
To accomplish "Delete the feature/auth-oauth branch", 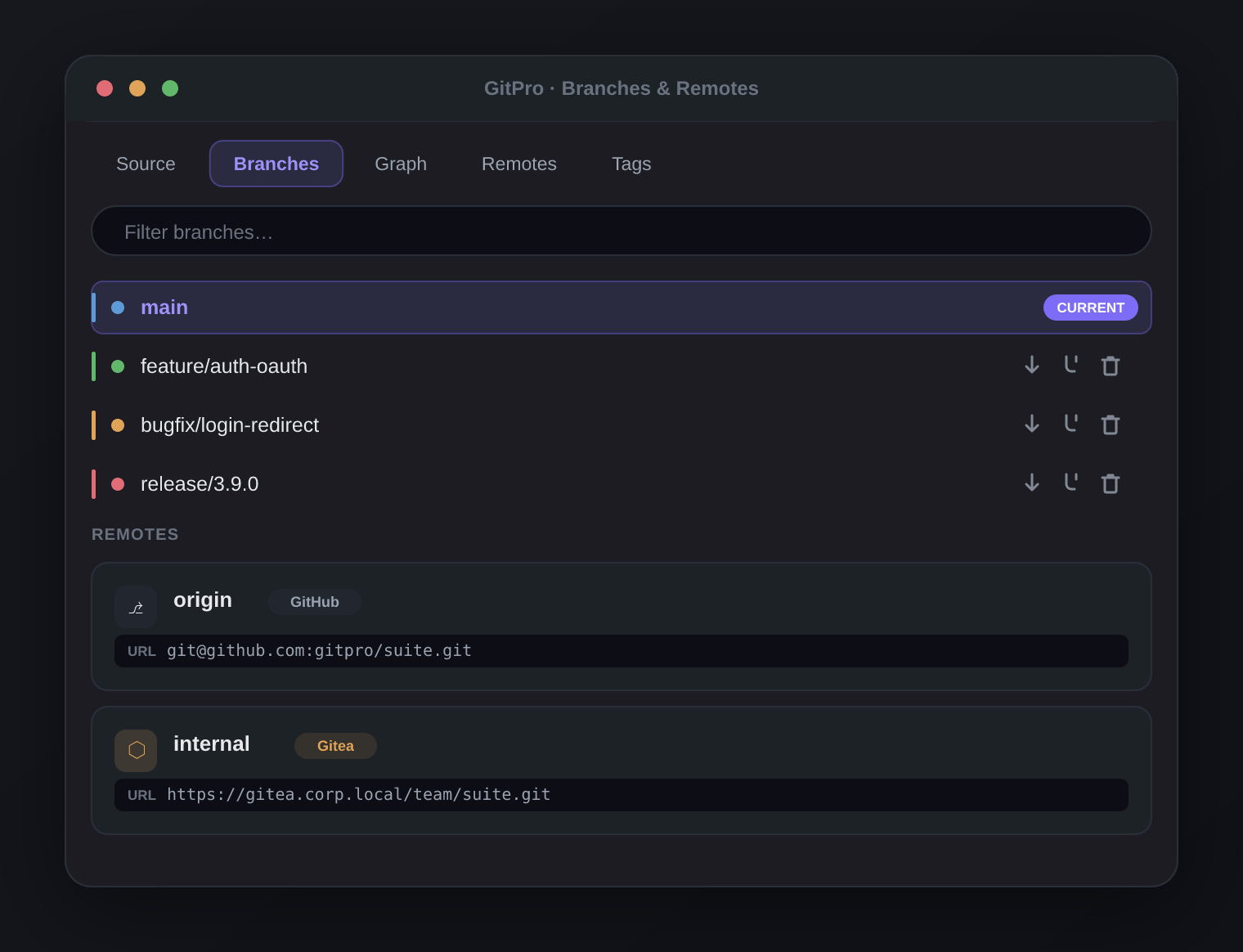I will [x=1111, y=366].
